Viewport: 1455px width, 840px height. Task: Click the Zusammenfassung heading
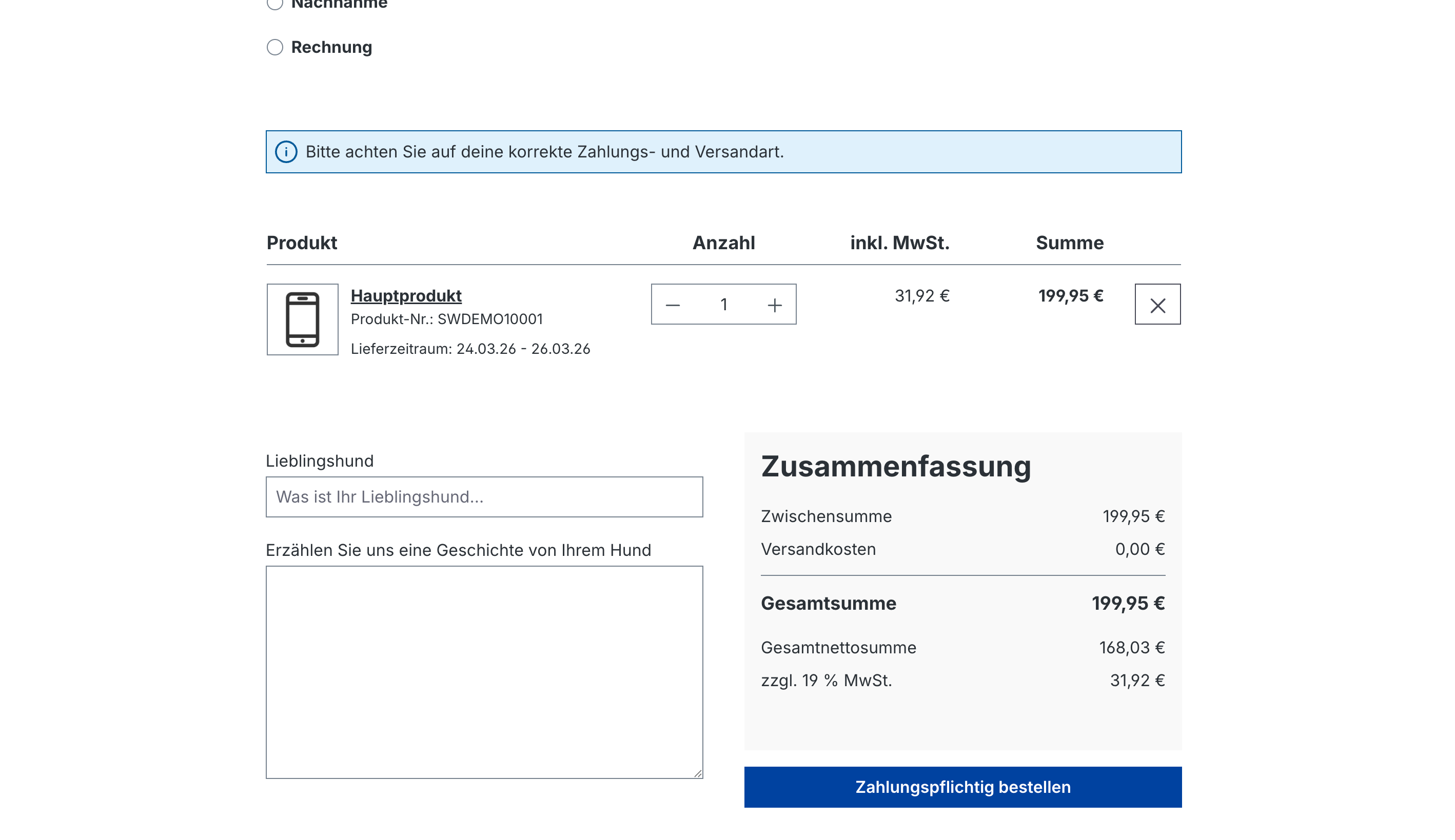click(x=896, y=466)
